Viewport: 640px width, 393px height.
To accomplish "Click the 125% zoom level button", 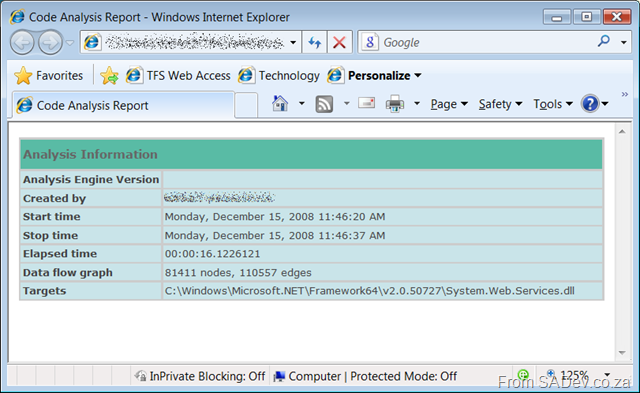I will [568, 375].
